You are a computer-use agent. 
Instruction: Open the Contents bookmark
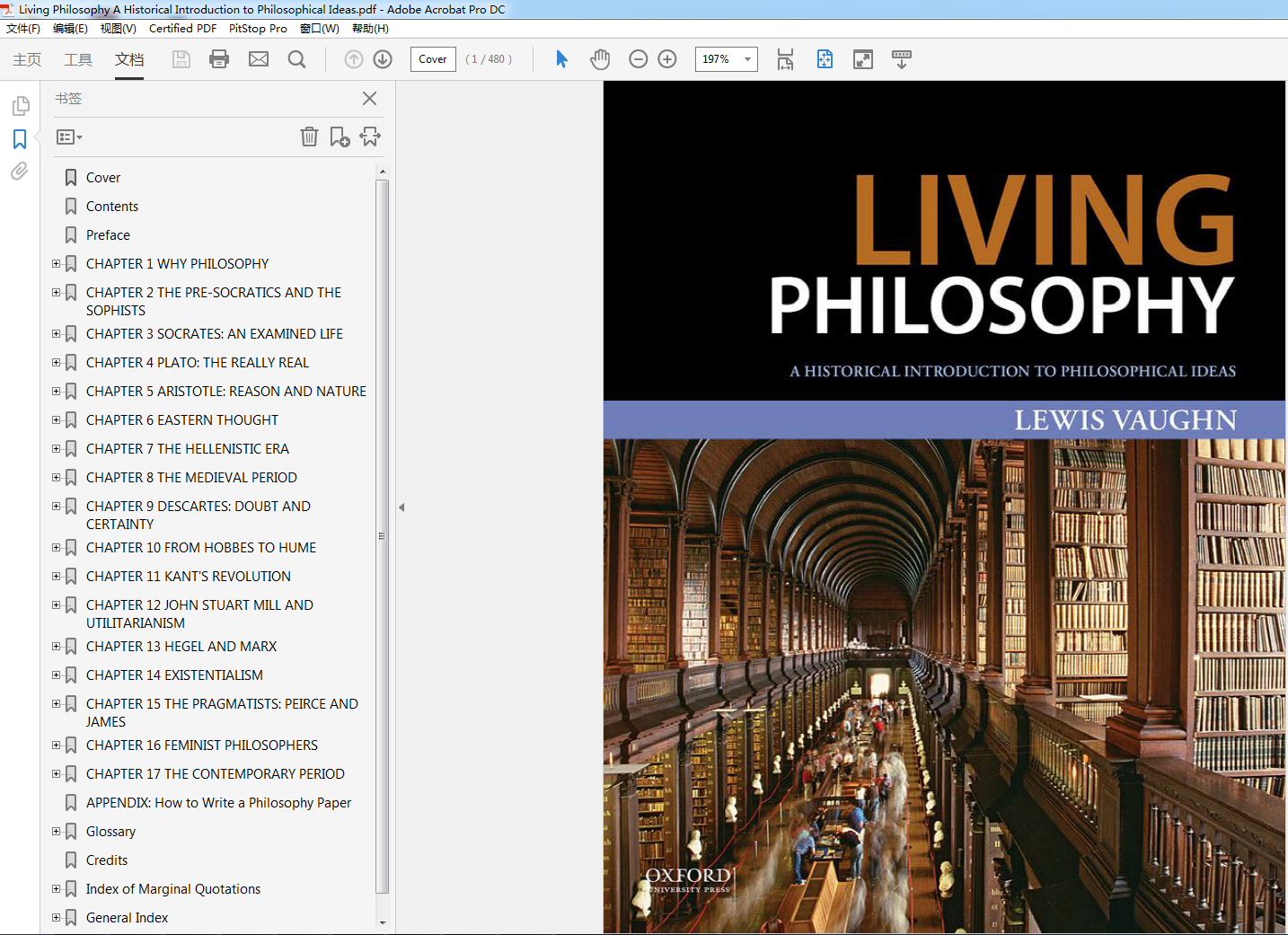coord(112,207)
